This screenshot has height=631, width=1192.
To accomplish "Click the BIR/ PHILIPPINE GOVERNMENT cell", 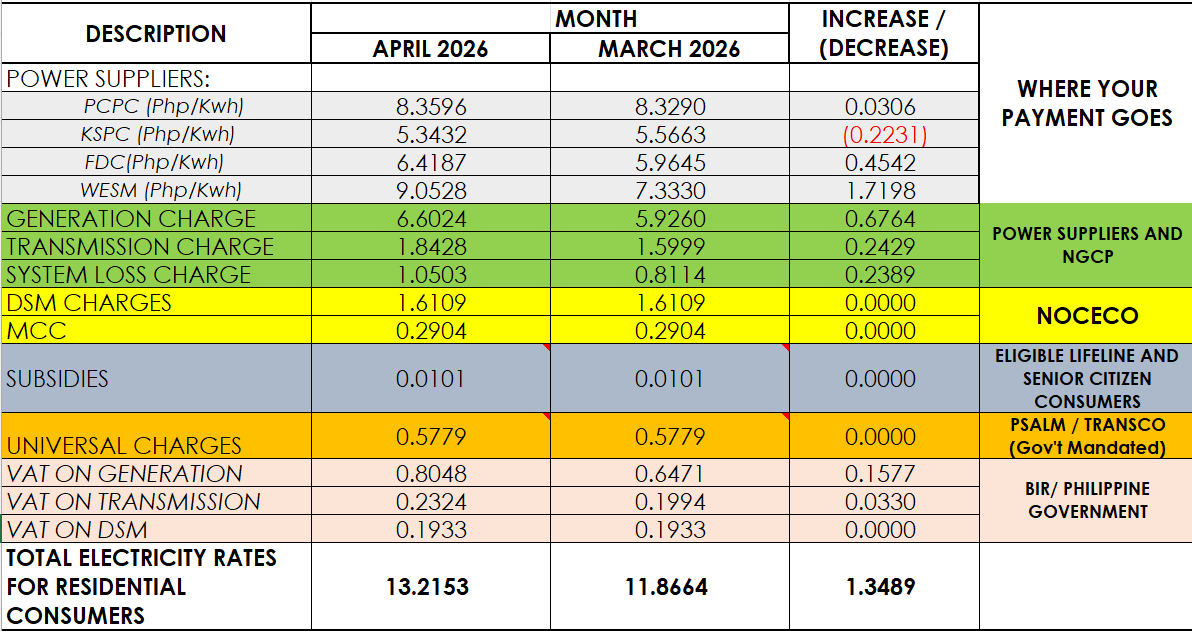I will coord(1086,500).
